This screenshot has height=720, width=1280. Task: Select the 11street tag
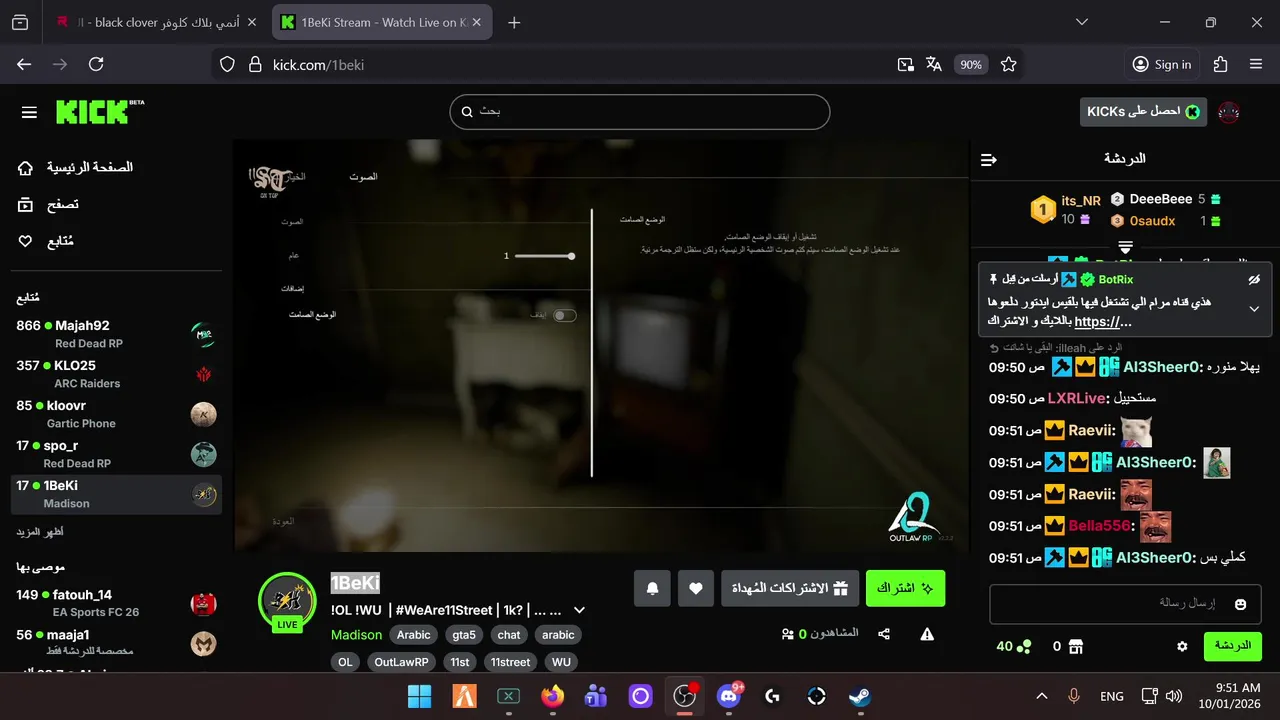pos(510,662)
